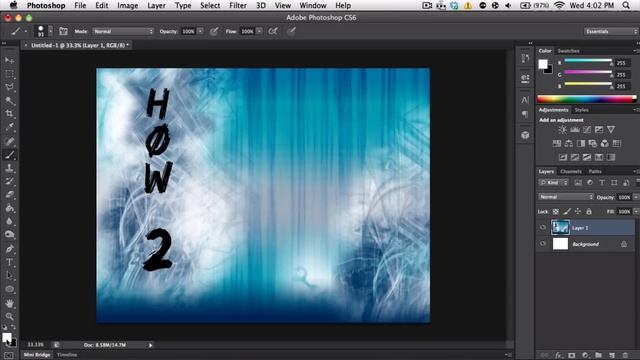
Task: Toggle Quick Mask mode
Action: (x=9, y=356)
